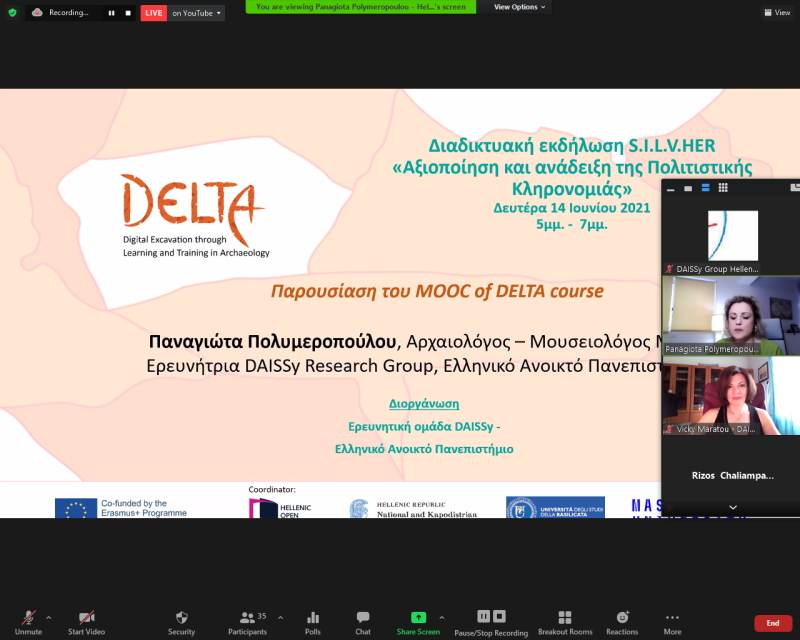Open the Polls window
The height and width of the screenshot is (640, 800).
313,623
